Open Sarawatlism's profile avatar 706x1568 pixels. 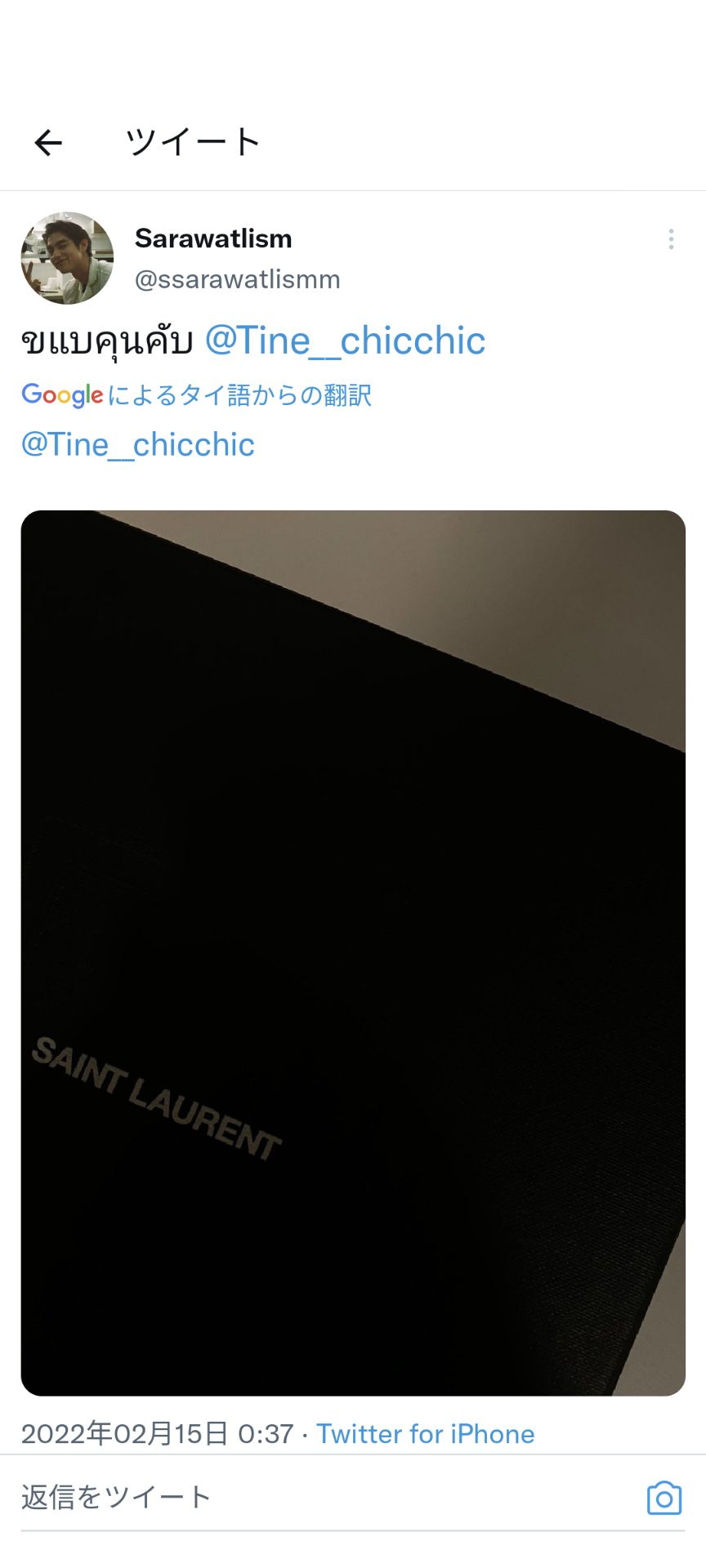coord(67,258)
